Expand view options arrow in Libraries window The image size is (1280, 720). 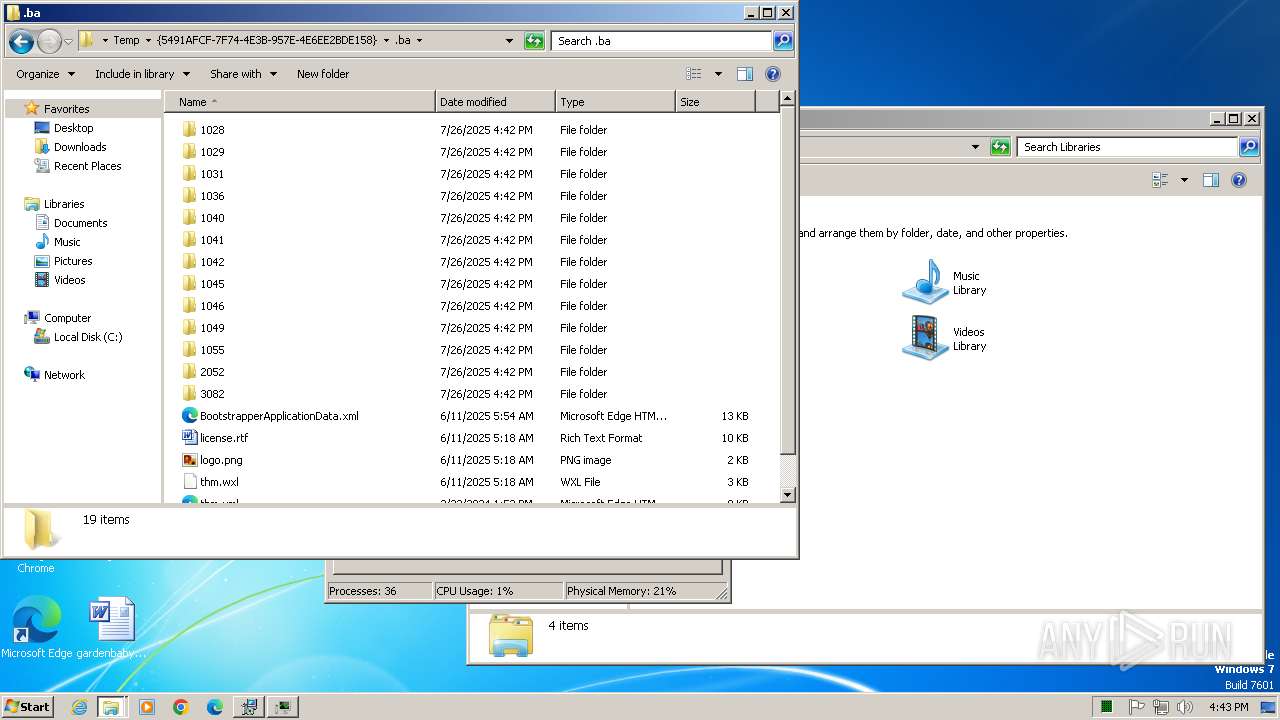point(1184,180)
